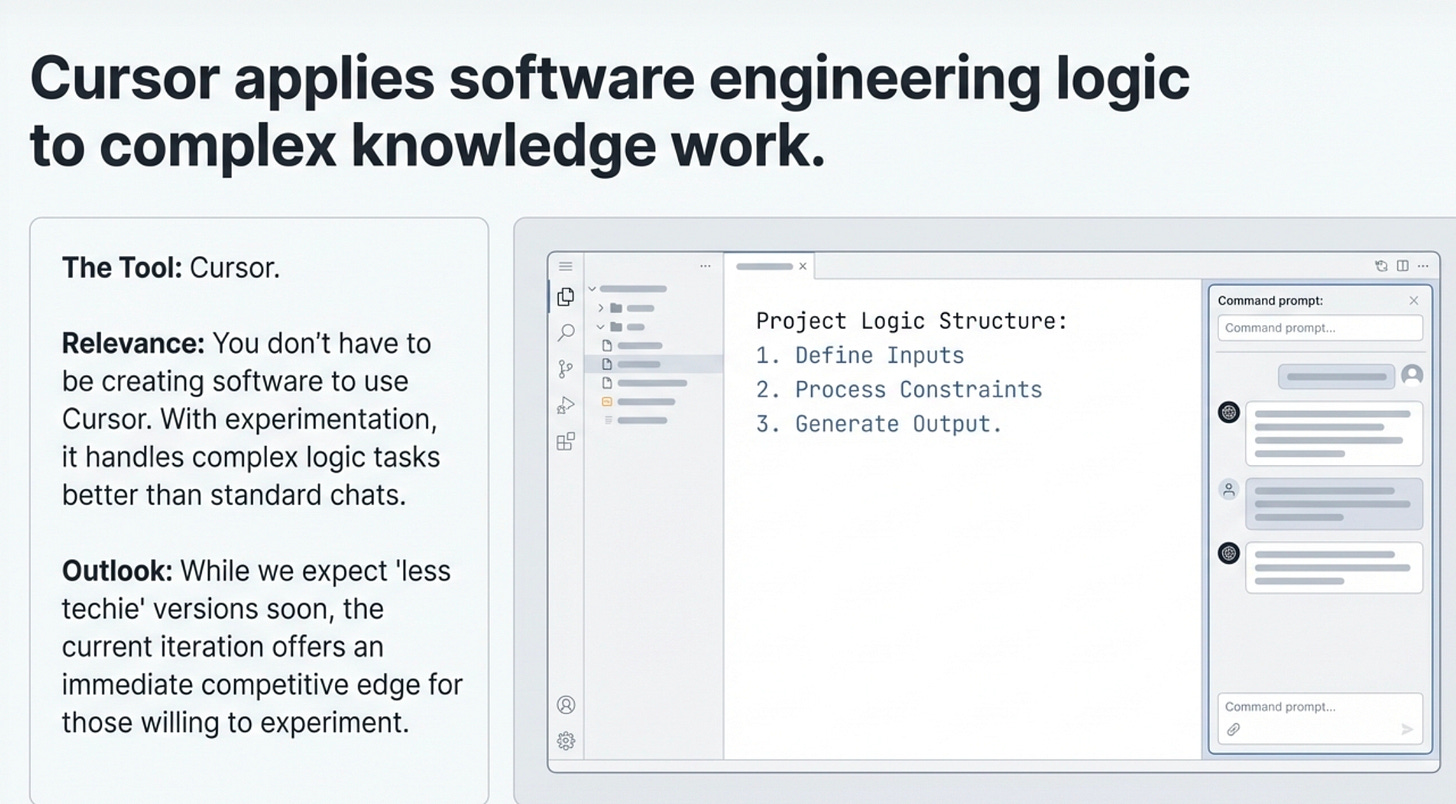Click the slide title 'Cursor applies software engineering logic'

(x=610, y=77)
